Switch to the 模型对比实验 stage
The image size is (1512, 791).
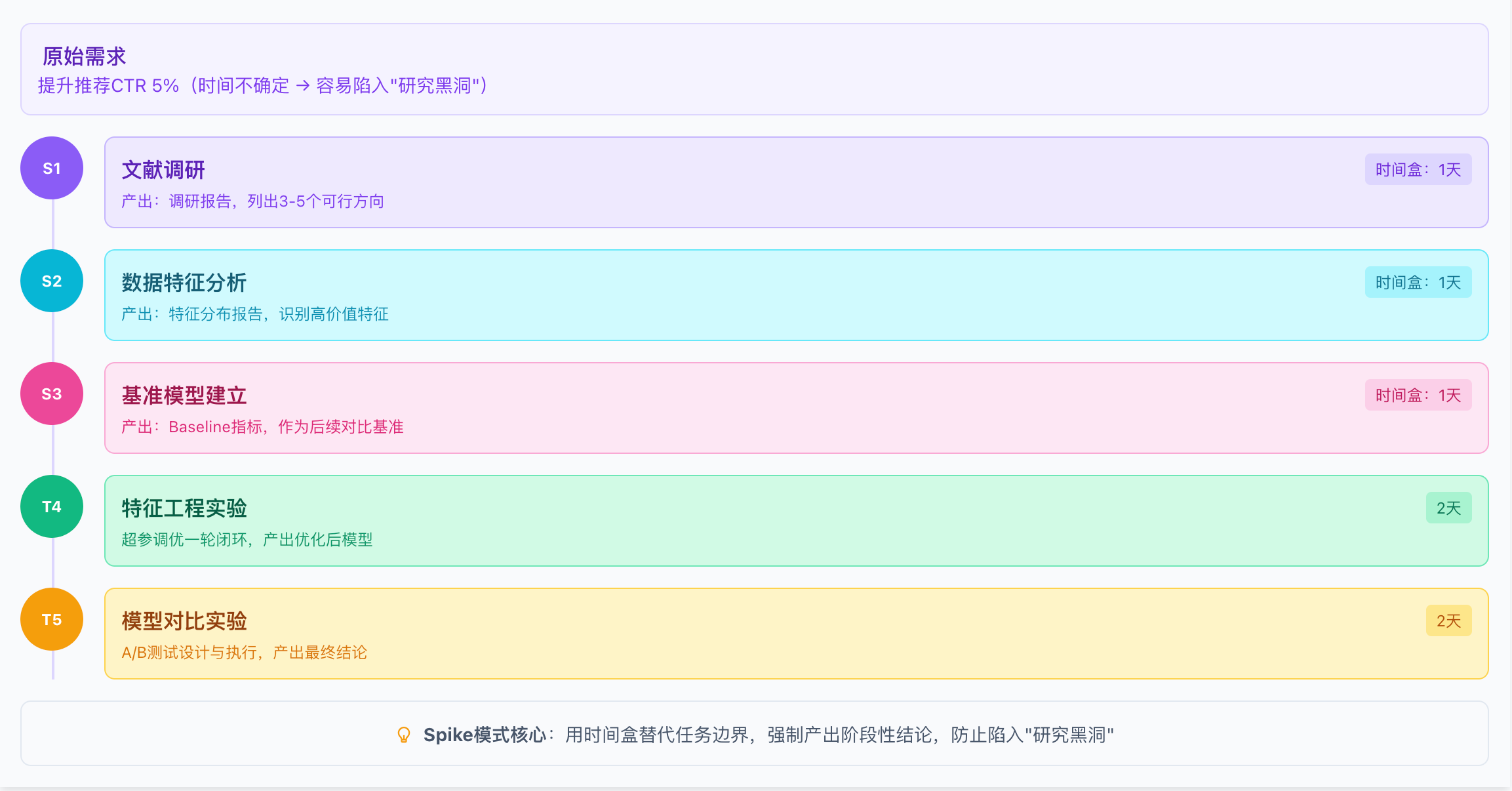pos(787,634)
